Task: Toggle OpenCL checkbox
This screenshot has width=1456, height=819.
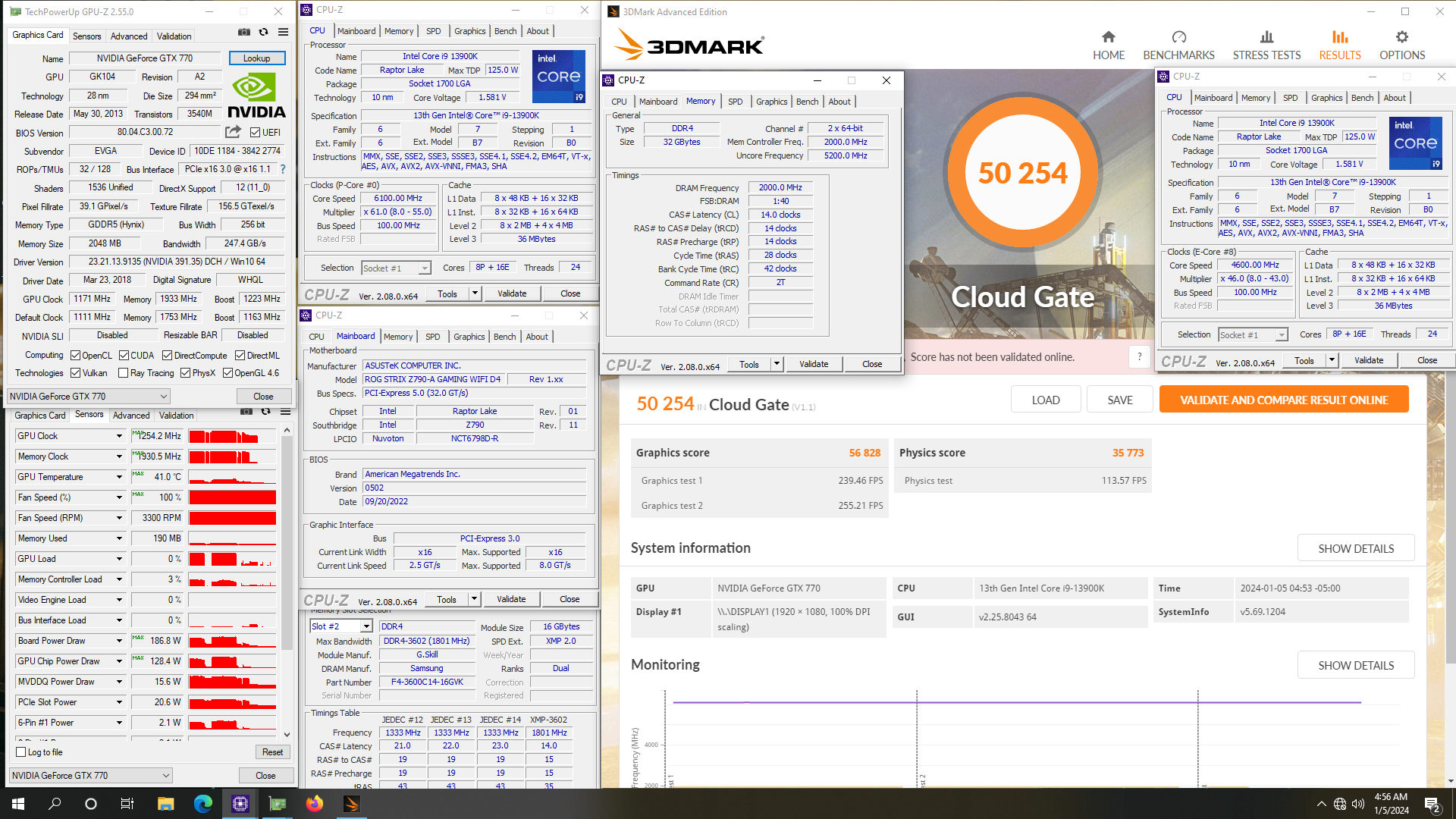Action: point(75,356)
